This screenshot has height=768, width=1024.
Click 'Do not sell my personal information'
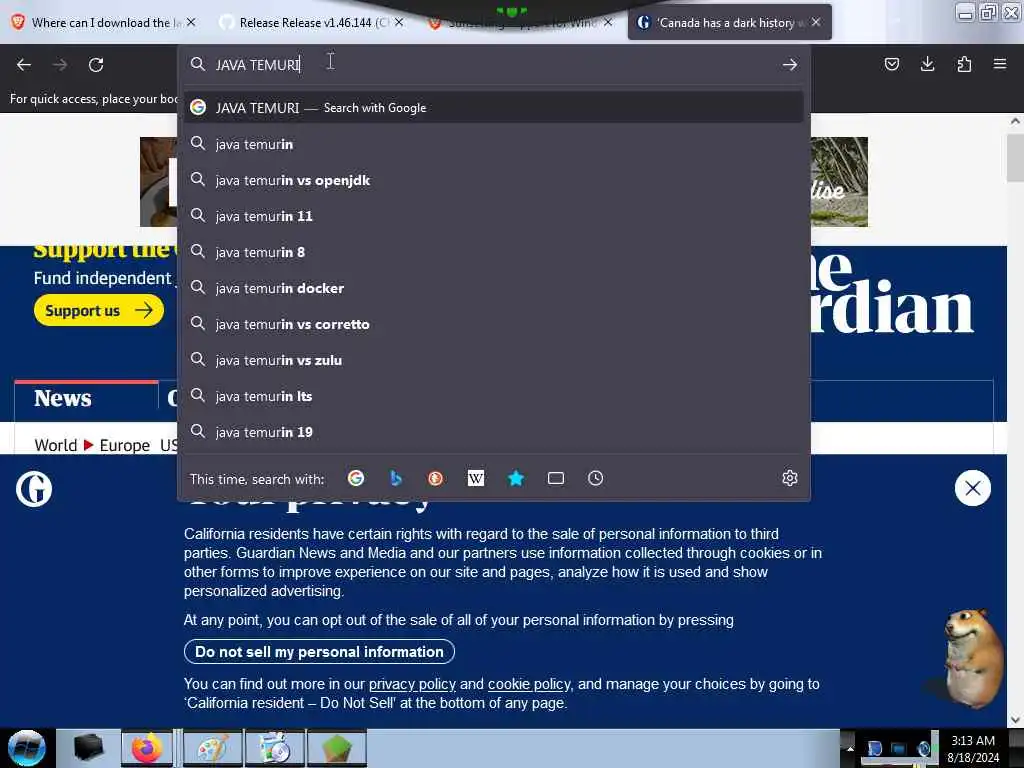319,652
